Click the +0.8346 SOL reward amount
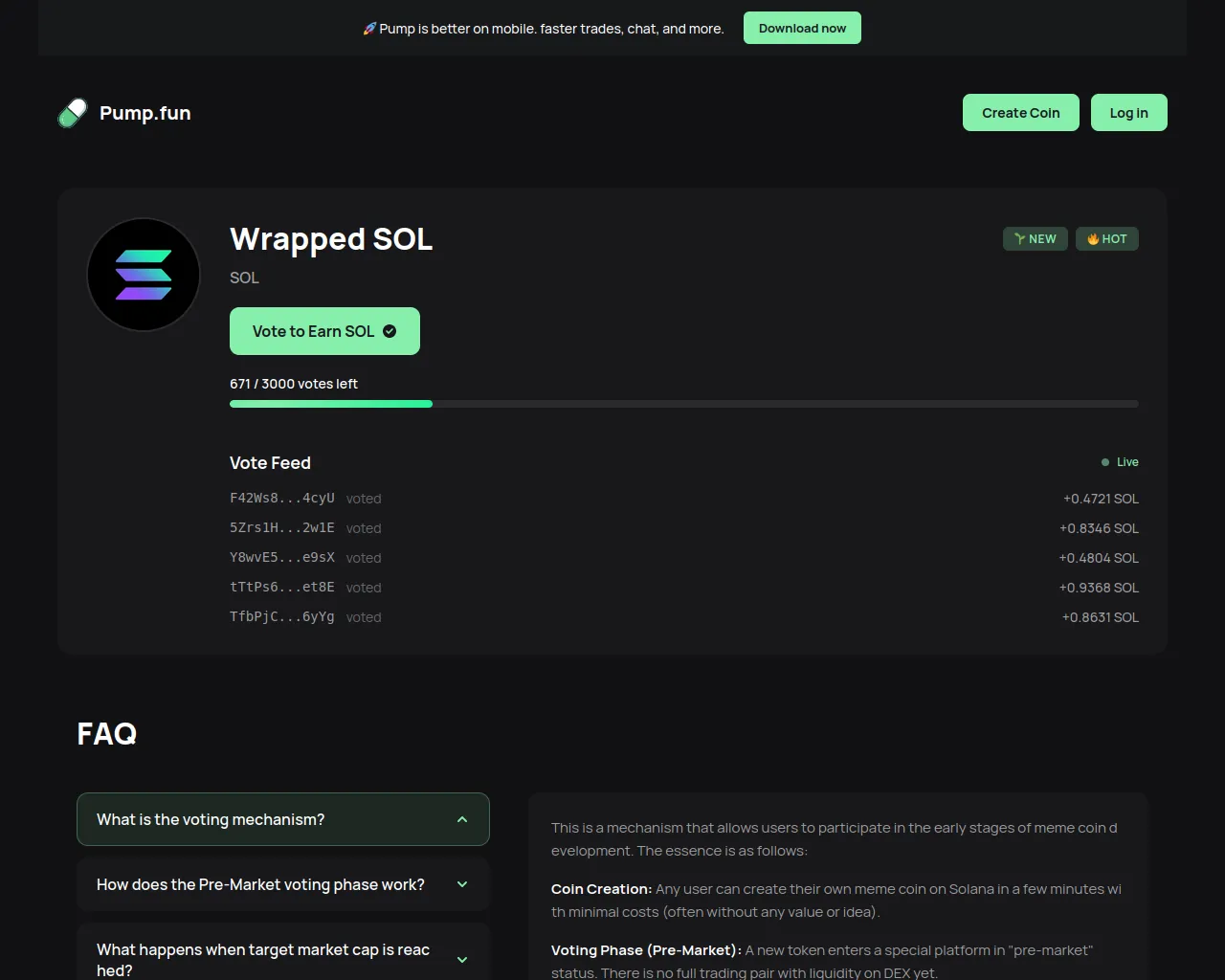Image resolution: width=1225 pixels, height=980 pixels. point(1099,528)
